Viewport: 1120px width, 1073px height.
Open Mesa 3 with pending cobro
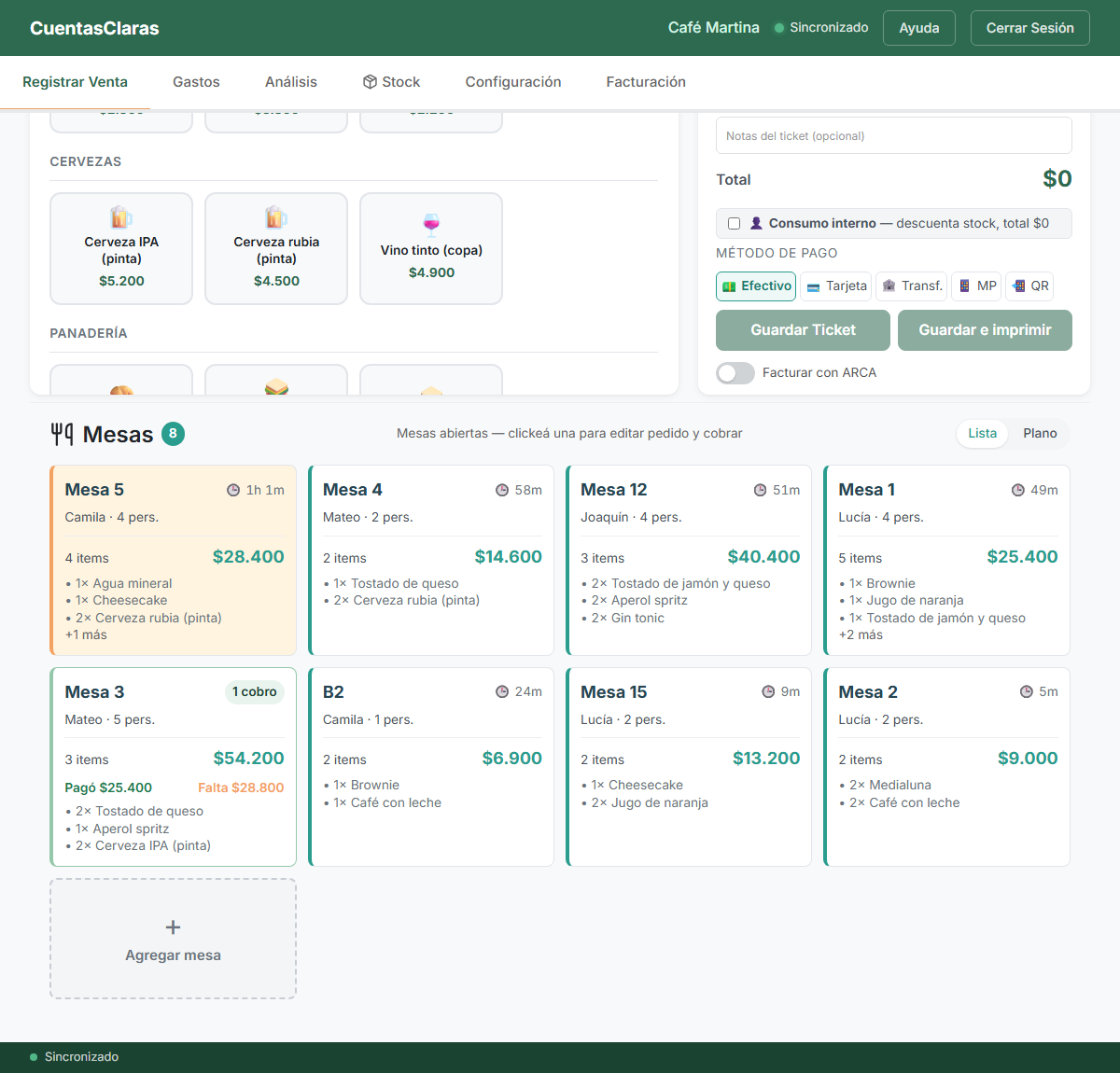coord(174,767)
